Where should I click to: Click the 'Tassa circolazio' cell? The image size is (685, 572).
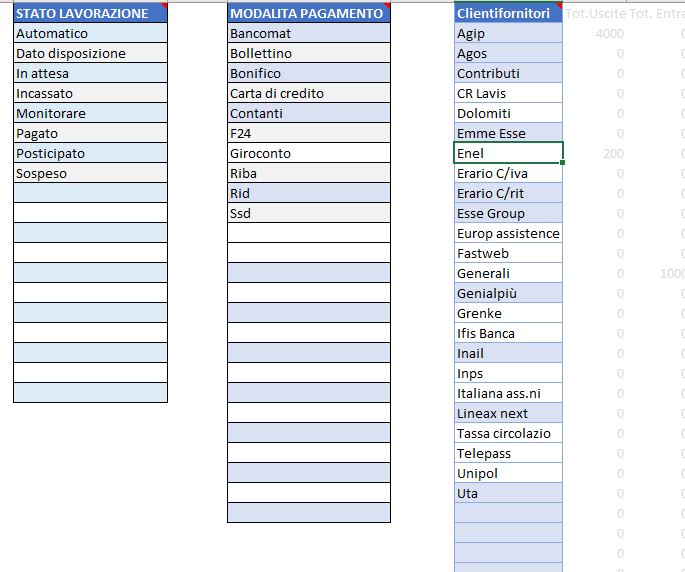(x=509, y=433)
